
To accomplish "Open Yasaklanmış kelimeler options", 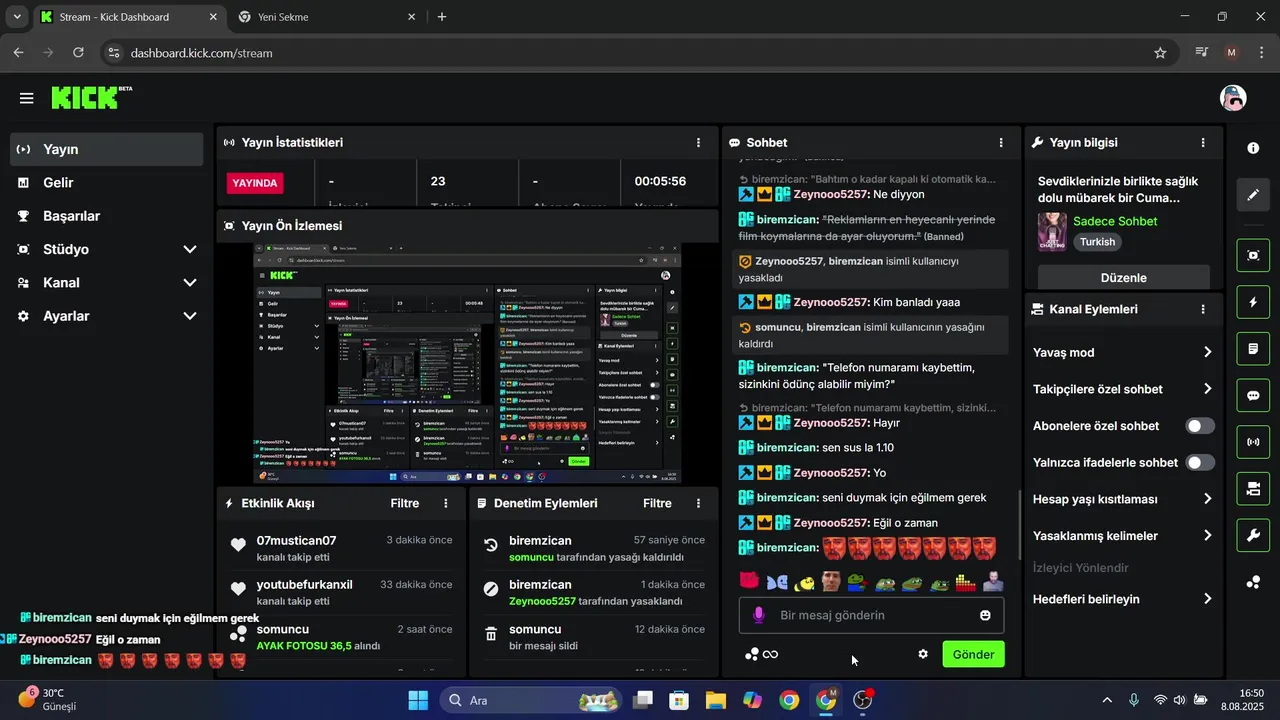I will pyautogui.click(x=1123, y=536).
